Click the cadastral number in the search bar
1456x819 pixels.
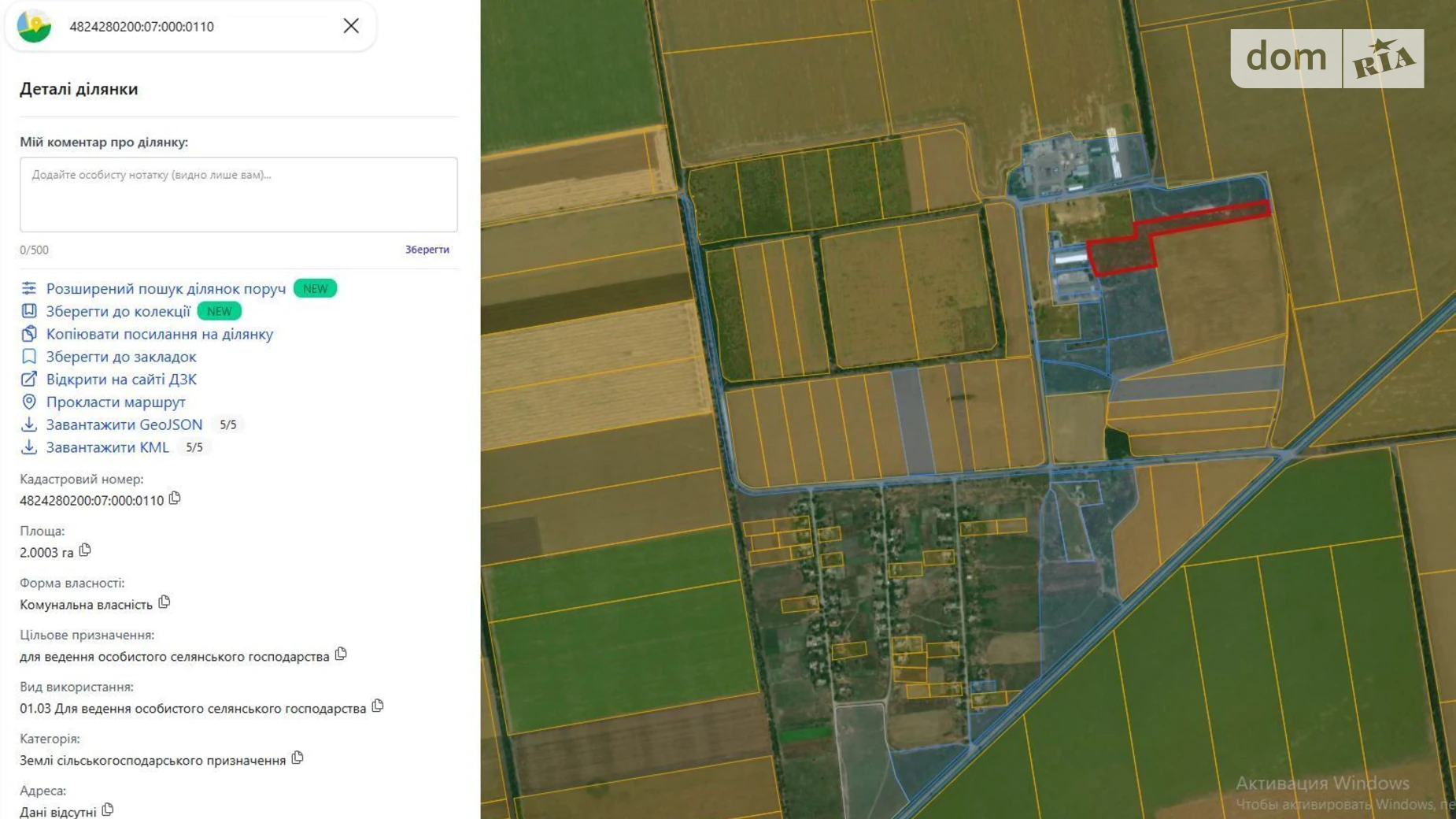(142, 26)
